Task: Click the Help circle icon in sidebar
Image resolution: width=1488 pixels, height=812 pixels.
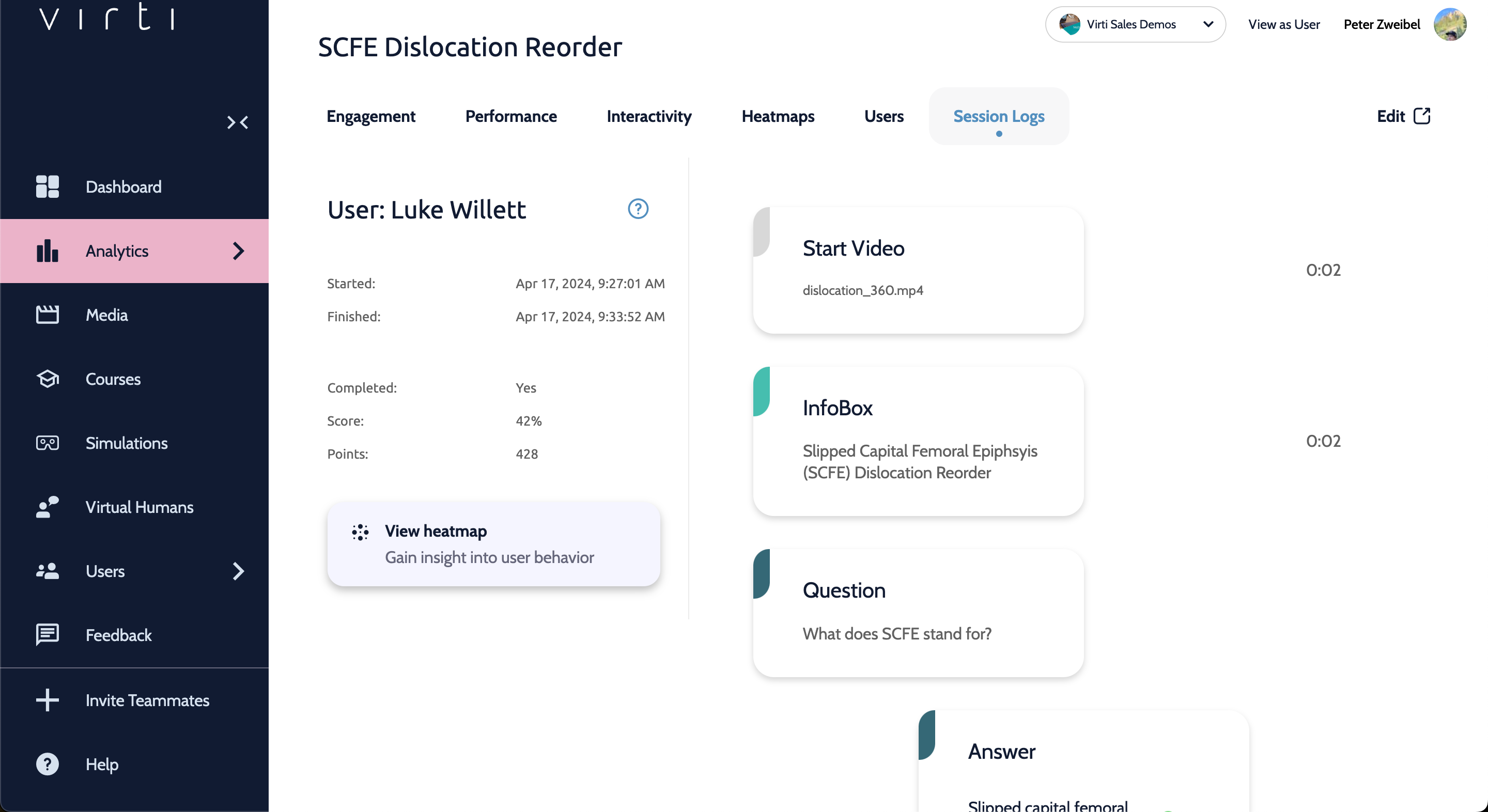Action: (x=48, y=763)
